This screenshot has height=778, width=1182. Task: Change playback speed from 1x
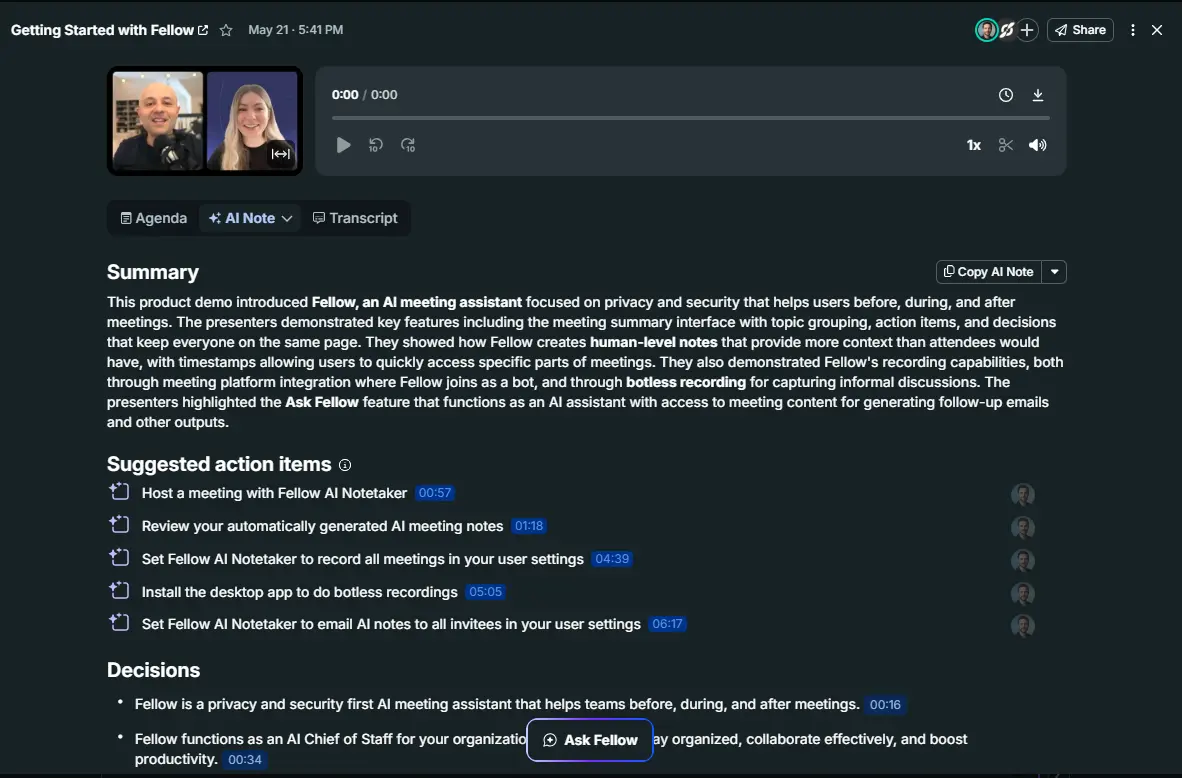pos(973,145)
